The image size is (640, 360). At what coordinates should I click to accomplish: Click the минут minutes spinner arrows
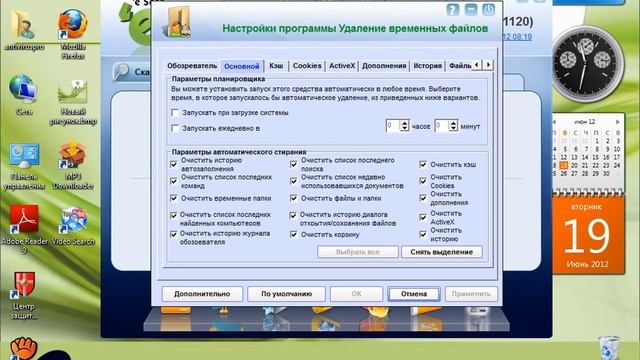(x=453, y=126)
